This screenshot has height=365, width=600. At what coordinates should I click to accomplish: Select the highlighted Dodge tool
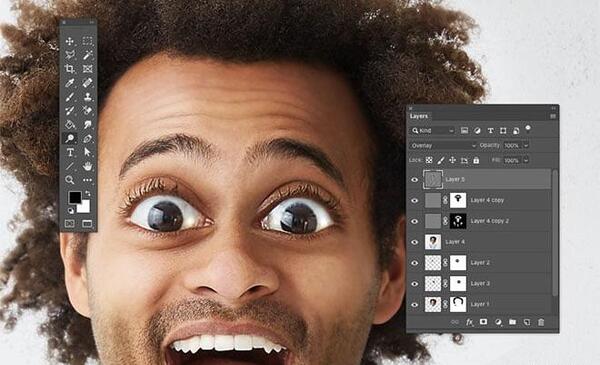70,138
